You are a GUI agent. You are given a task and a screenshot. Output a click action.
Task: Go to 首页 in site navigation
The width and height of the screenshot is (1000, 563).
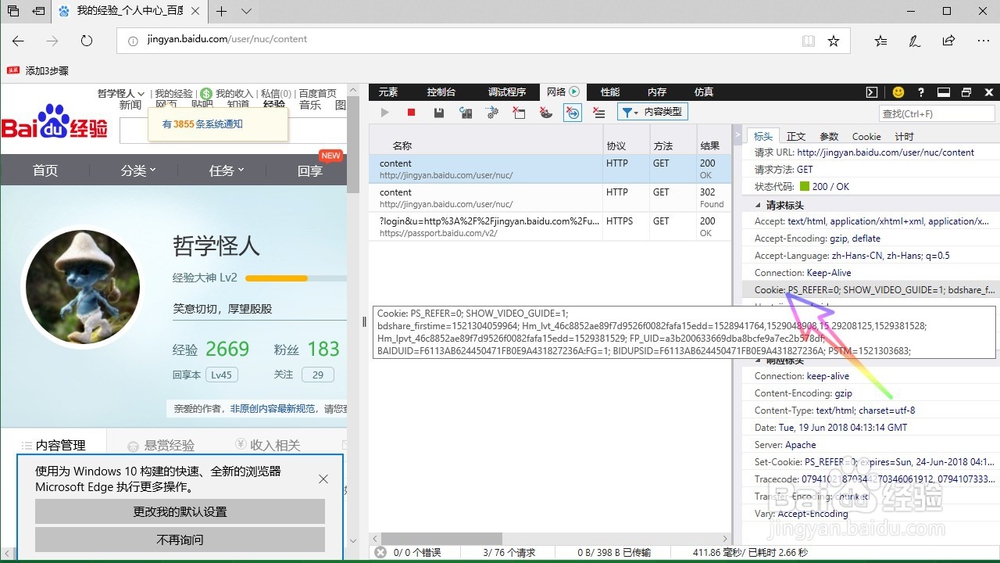(45, 171)
